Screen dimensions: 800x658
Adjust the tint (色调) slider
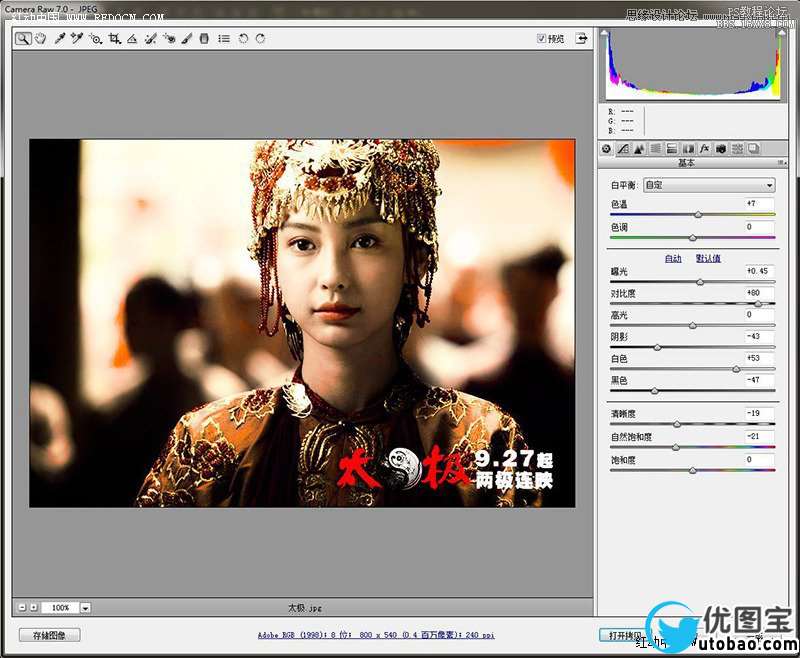[692, 238]
